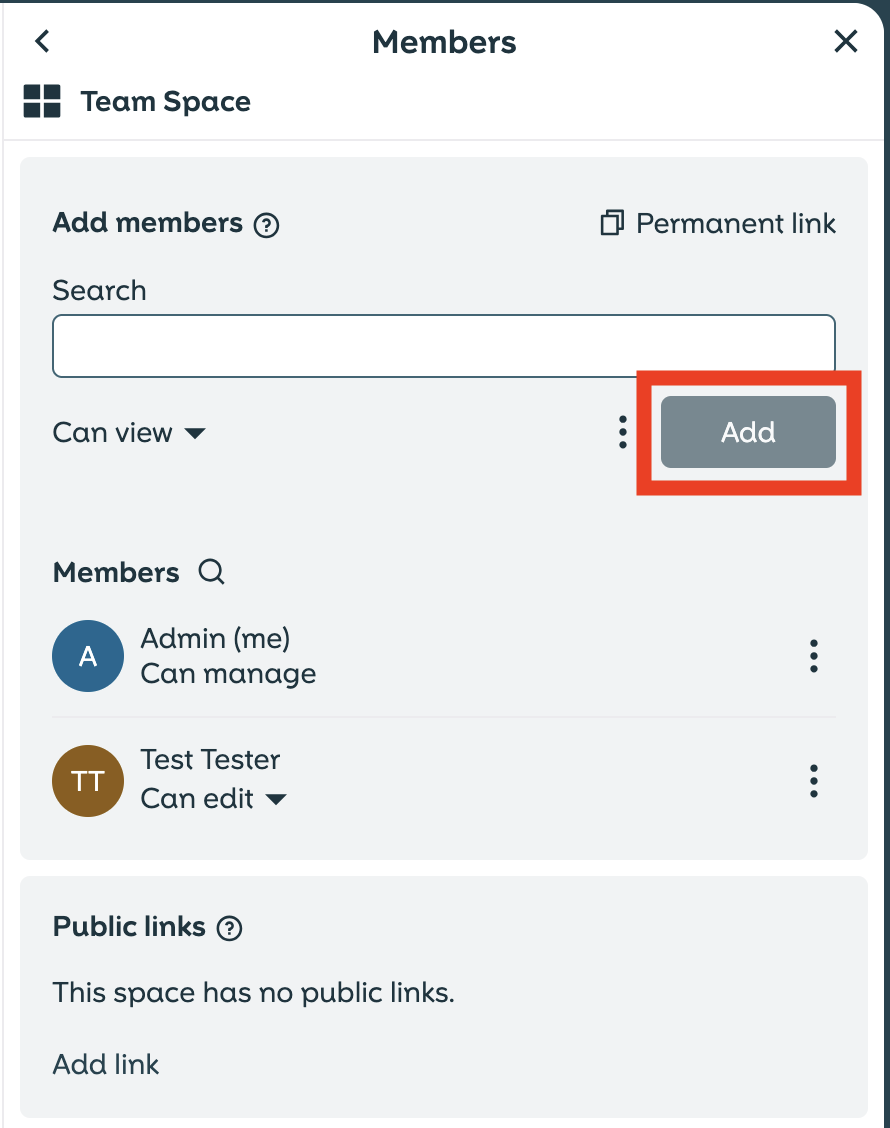Screen dimensions: 890x1128
Task: Expand the chevron next to Can view
Action: pos(196,434)
